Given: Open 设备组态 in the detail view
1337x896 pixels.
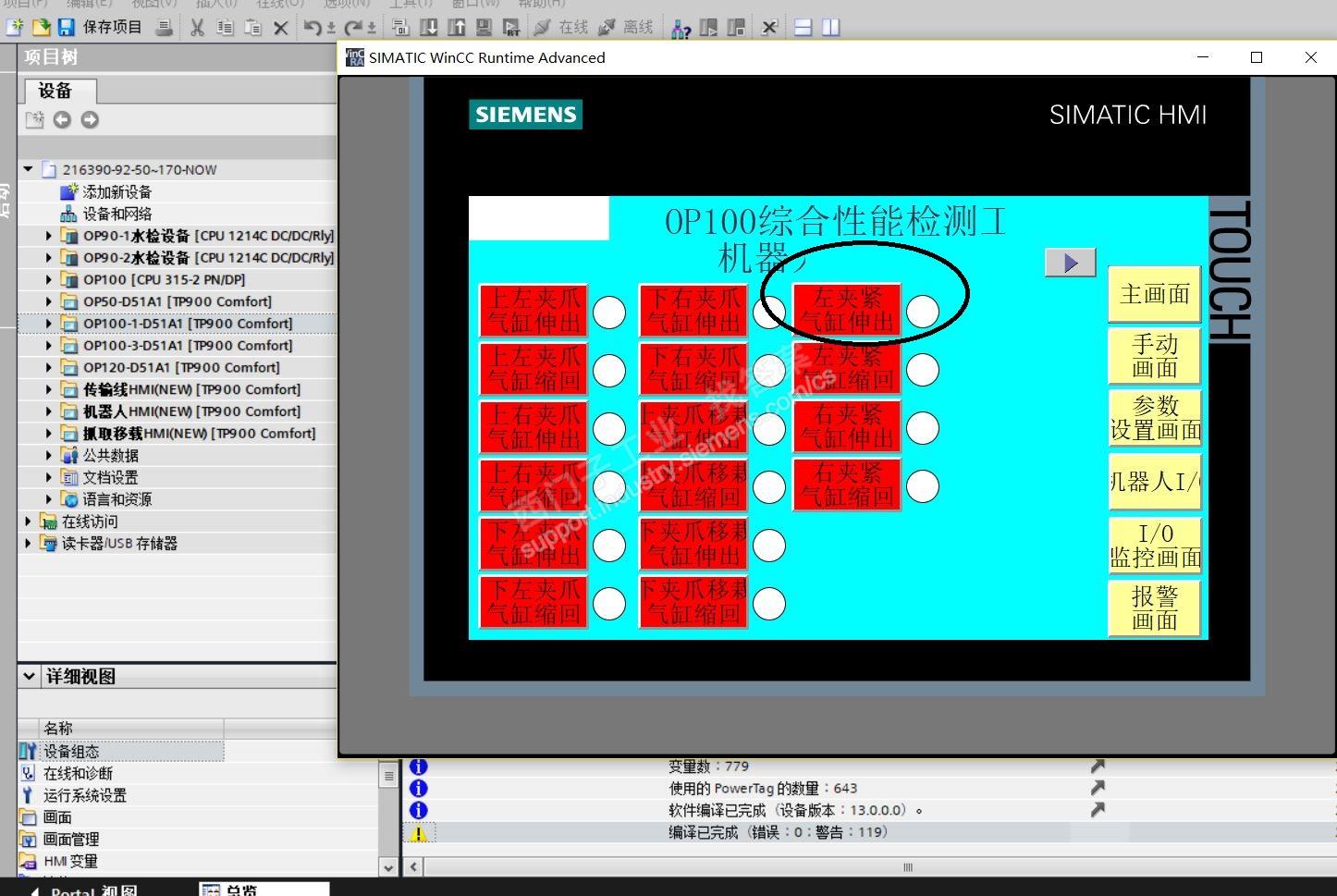Looking at the screenshot, I should coord(71,752).
